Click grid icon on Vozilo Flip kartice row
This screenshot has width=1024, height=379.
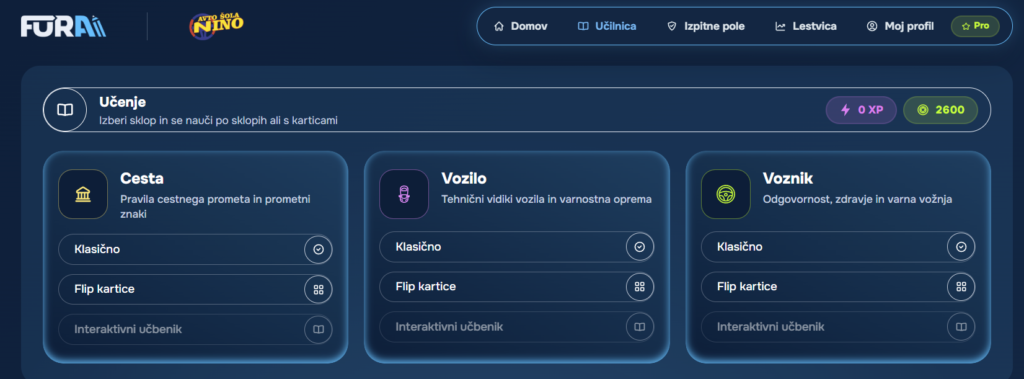coord(640,287)
